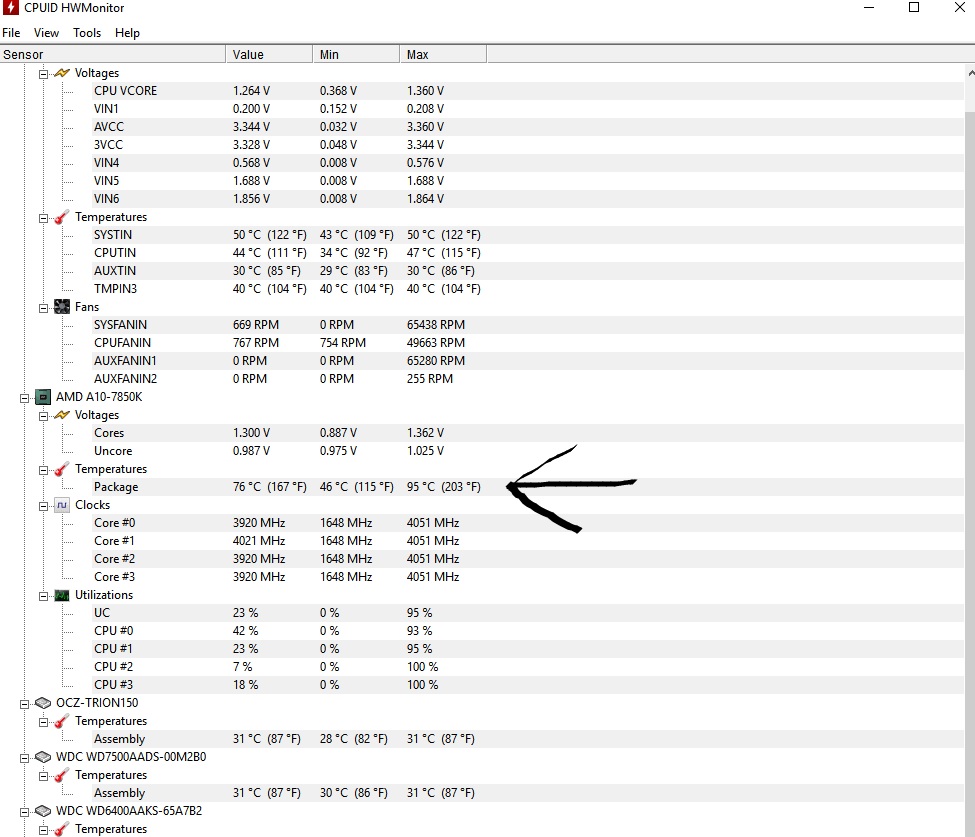Collapse the OCZ-TRION150 drive node

click(25, 704)
